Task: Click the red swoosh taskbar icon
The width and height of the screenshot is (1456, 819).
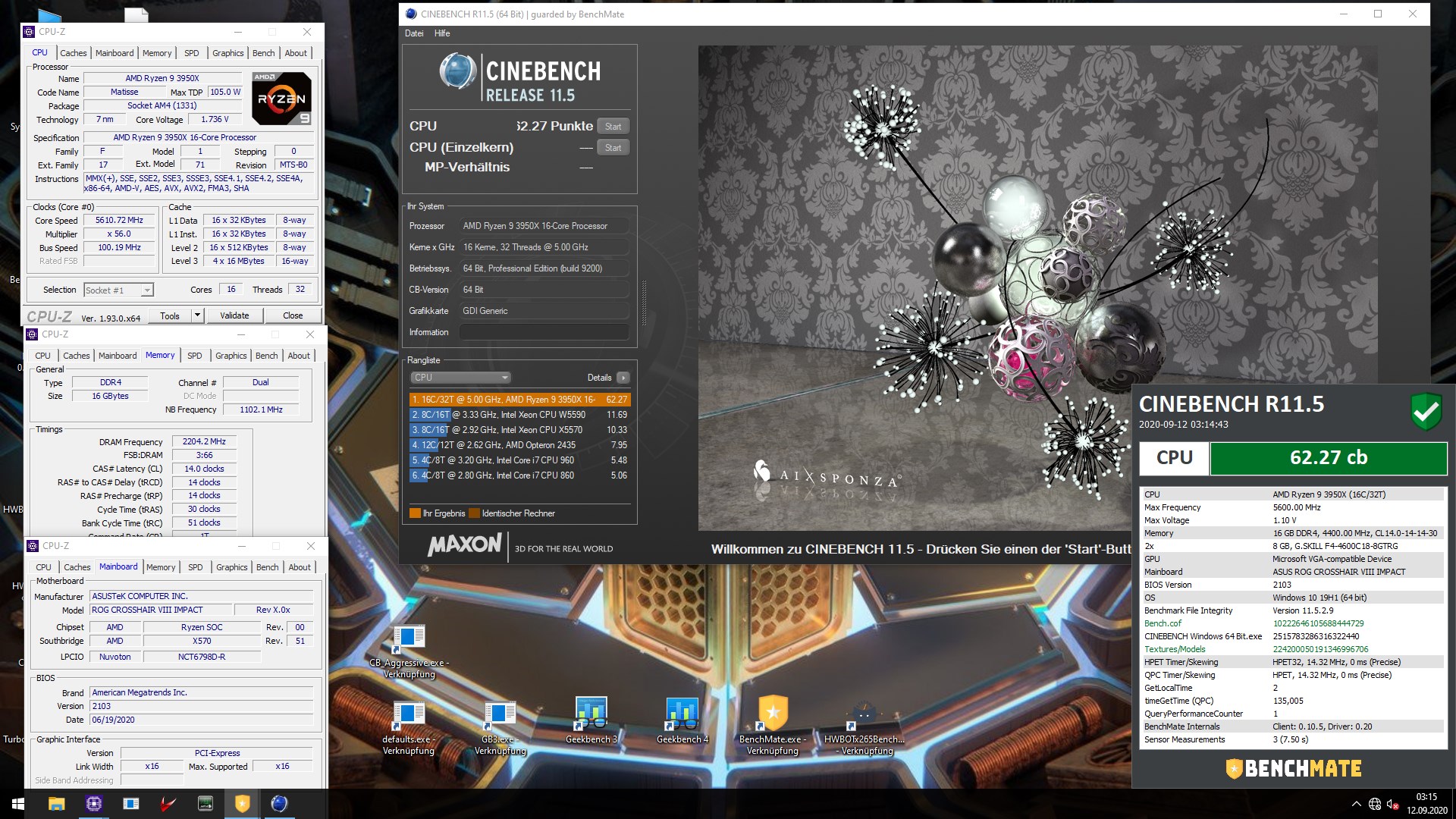Action: click(x=168, y=804)
